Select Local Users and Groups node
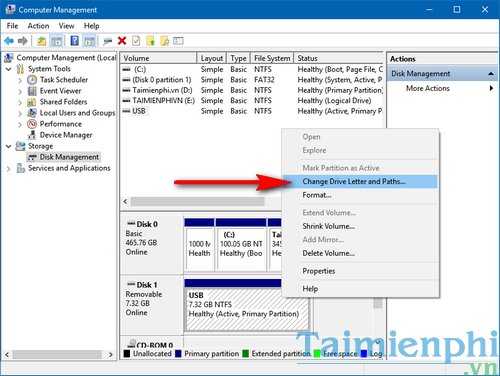This screenshot has height=376, width=500. [77, 113]
